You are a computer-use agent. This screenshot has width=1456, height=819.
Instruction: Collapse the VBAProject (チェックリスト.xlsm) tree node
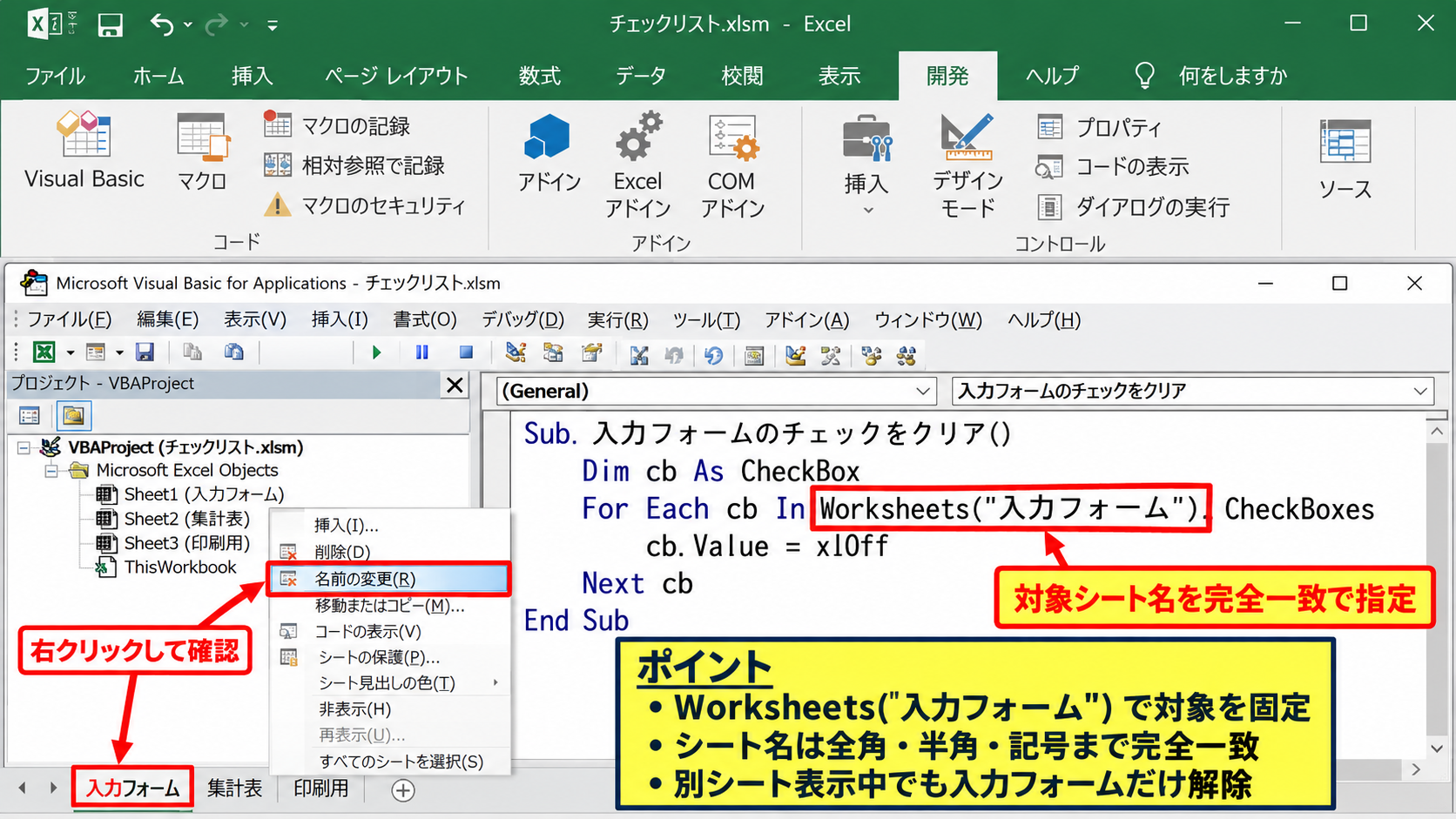pyautogui.click(x=24, y=447)
